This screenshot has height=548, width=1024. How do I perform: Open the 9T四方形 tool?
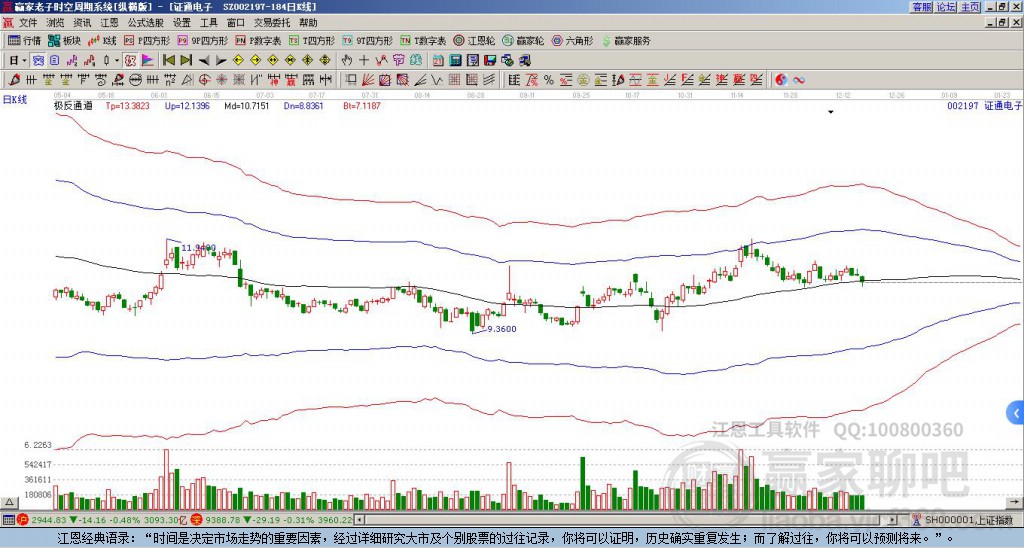click(367, 40)
